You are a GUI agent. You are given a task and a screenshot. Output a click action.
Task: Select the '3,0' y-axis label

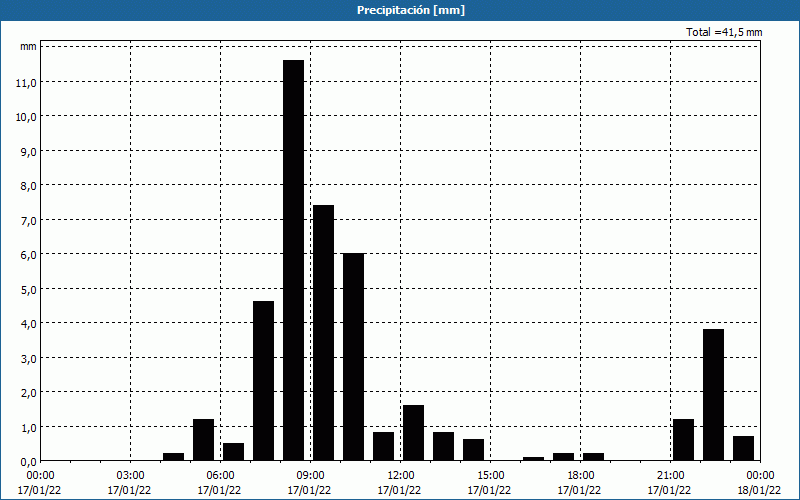pos(29,358)
